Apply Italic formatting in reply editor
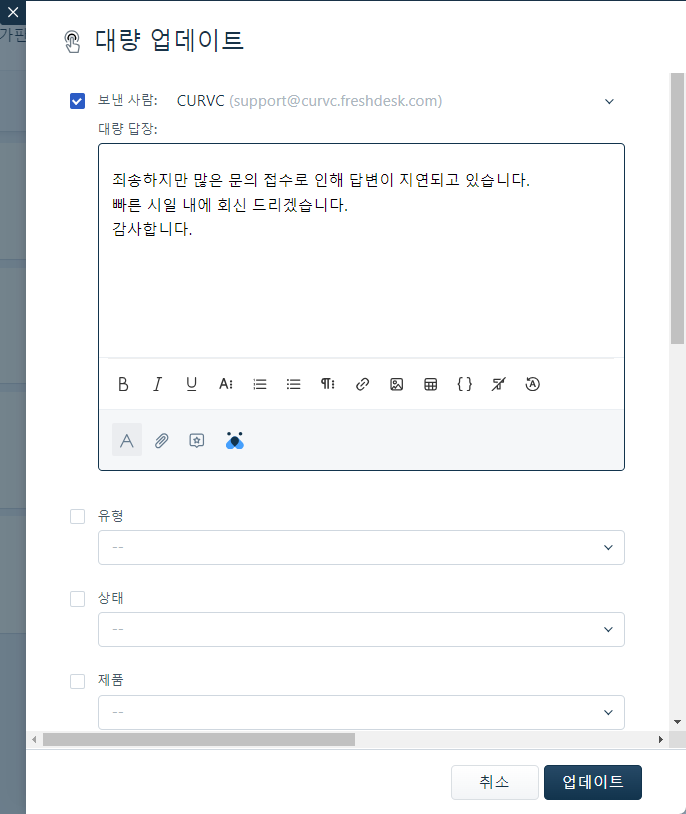 tap(157, 384)
